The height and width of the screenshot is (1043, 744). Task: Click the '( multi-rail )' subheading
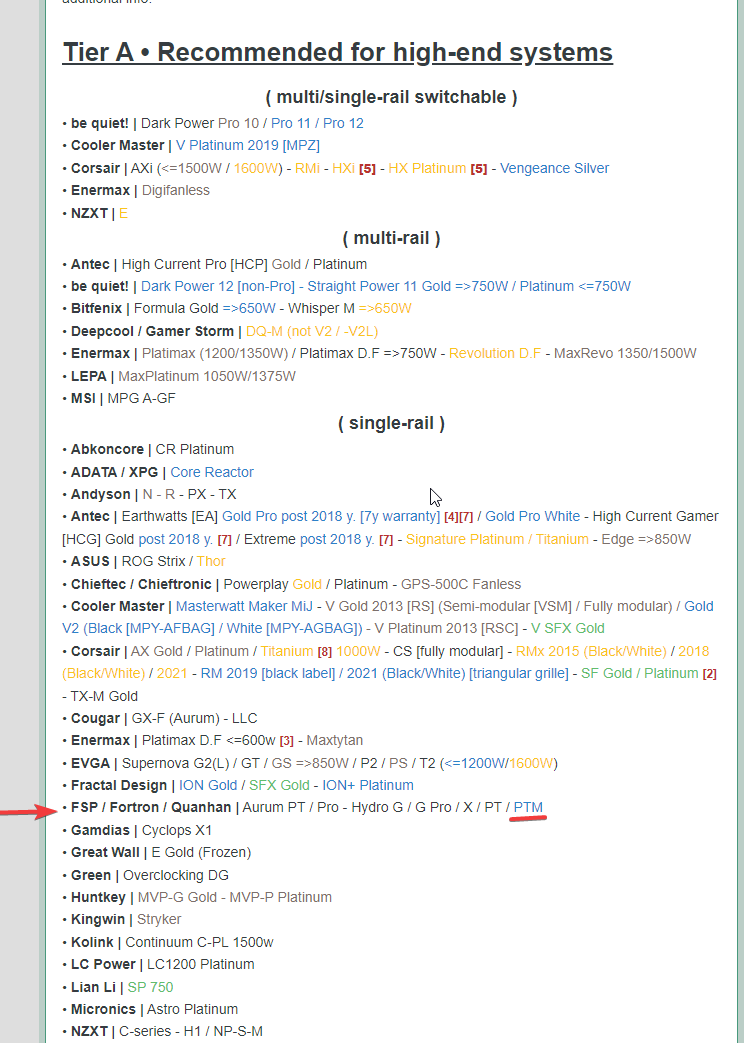click(391, 238)
